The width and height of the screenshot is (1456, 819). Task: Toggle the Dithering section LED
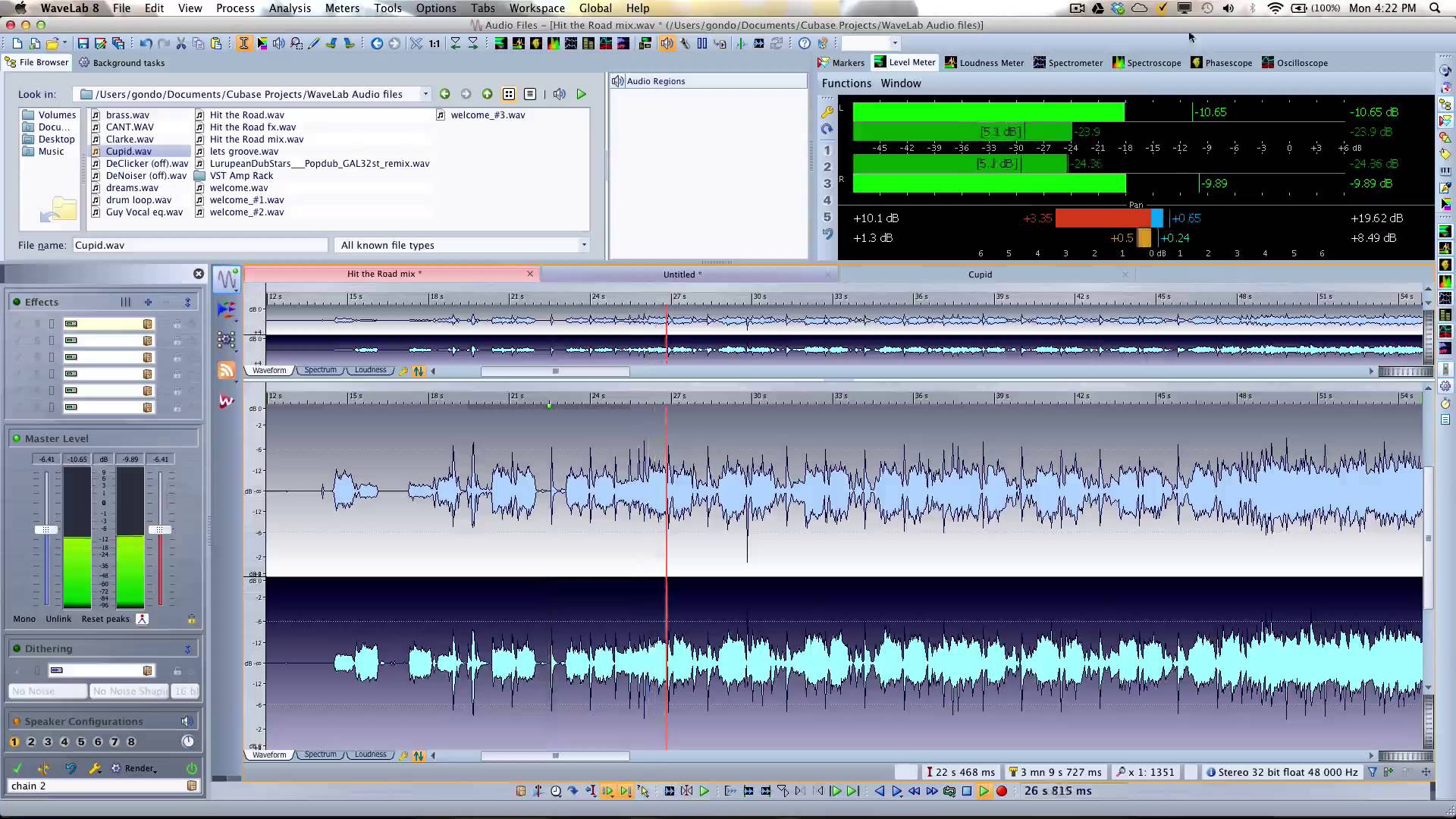pos(16,648)
